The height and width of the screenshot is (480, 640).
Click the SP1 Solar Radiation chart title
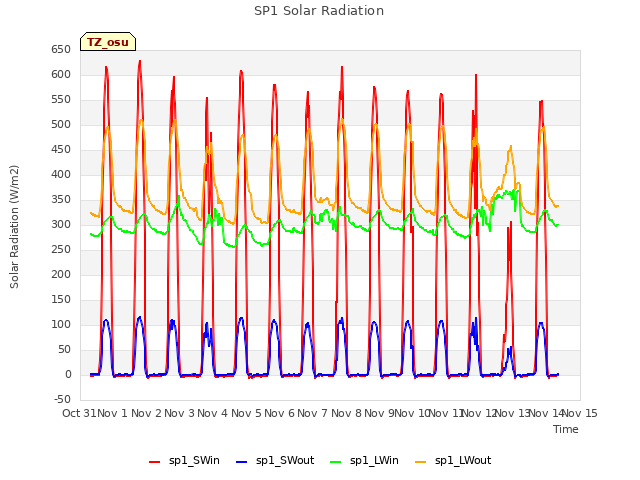(x=319, y=11)
